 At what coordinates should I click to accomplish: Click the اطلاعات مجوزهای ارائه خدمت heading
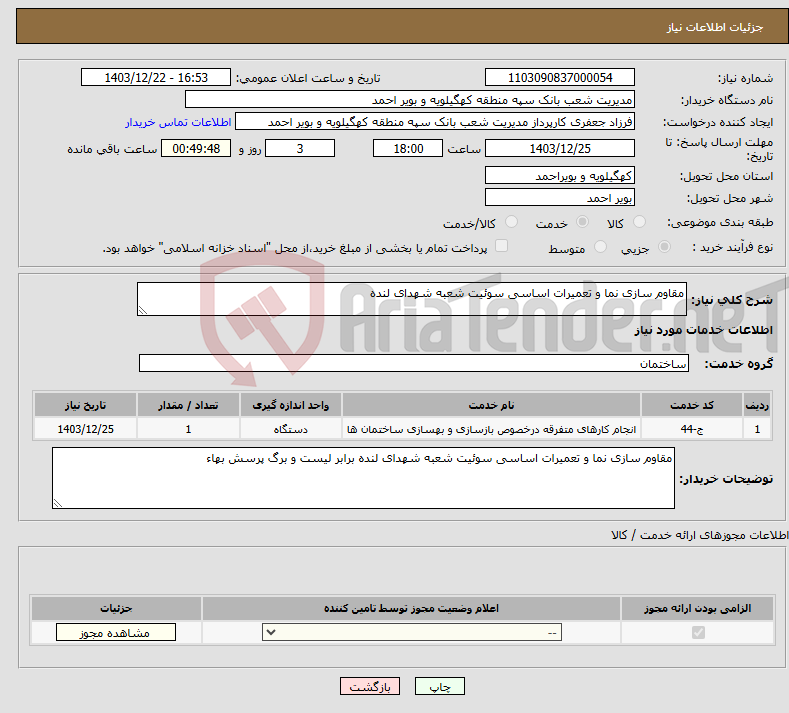pos(699,535)
